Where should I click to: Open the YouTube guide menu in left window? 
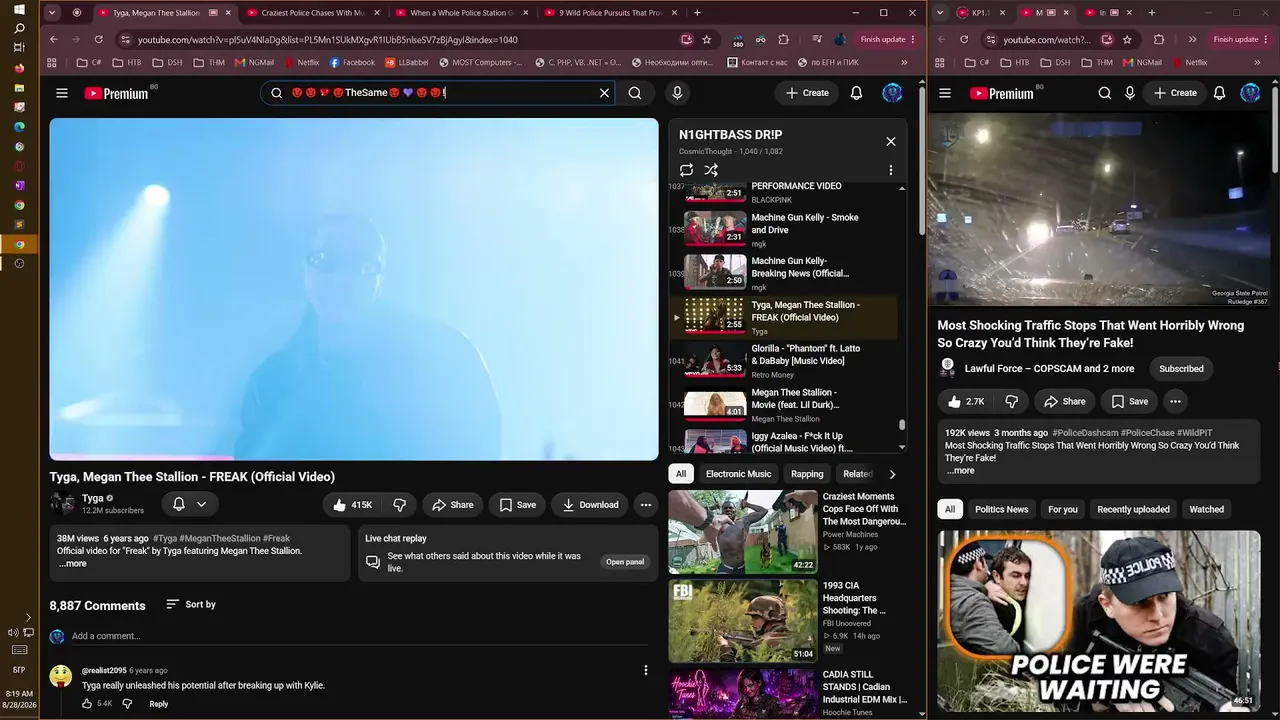pos(62,93)
